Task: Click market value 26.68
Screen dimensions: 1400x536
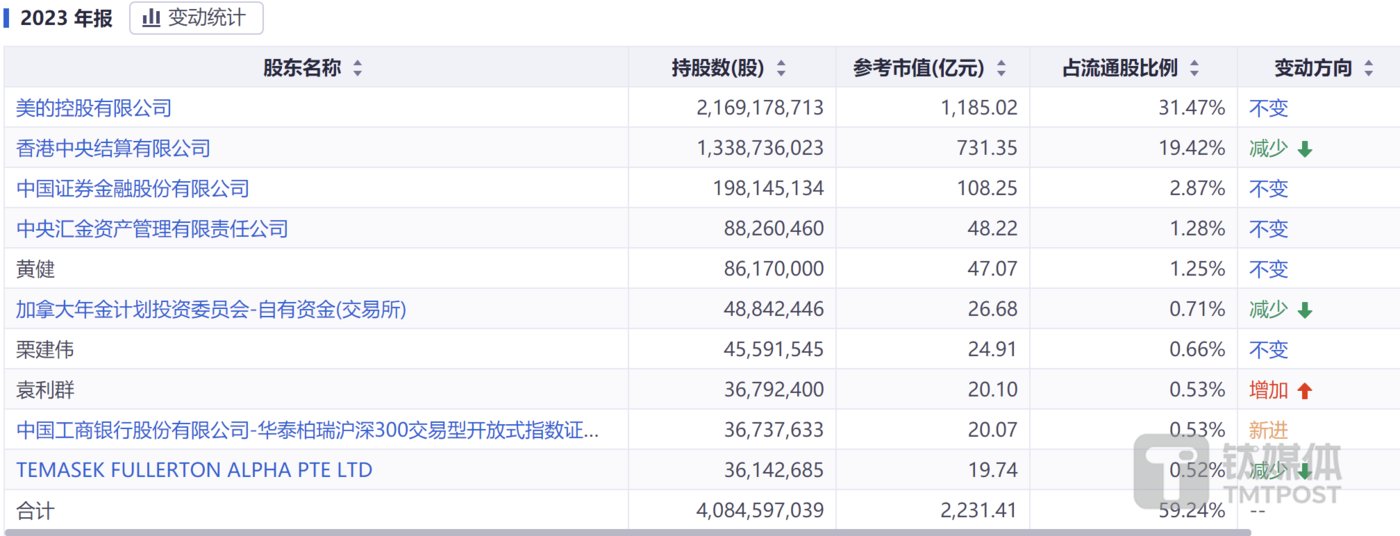Action: (992, 310)
